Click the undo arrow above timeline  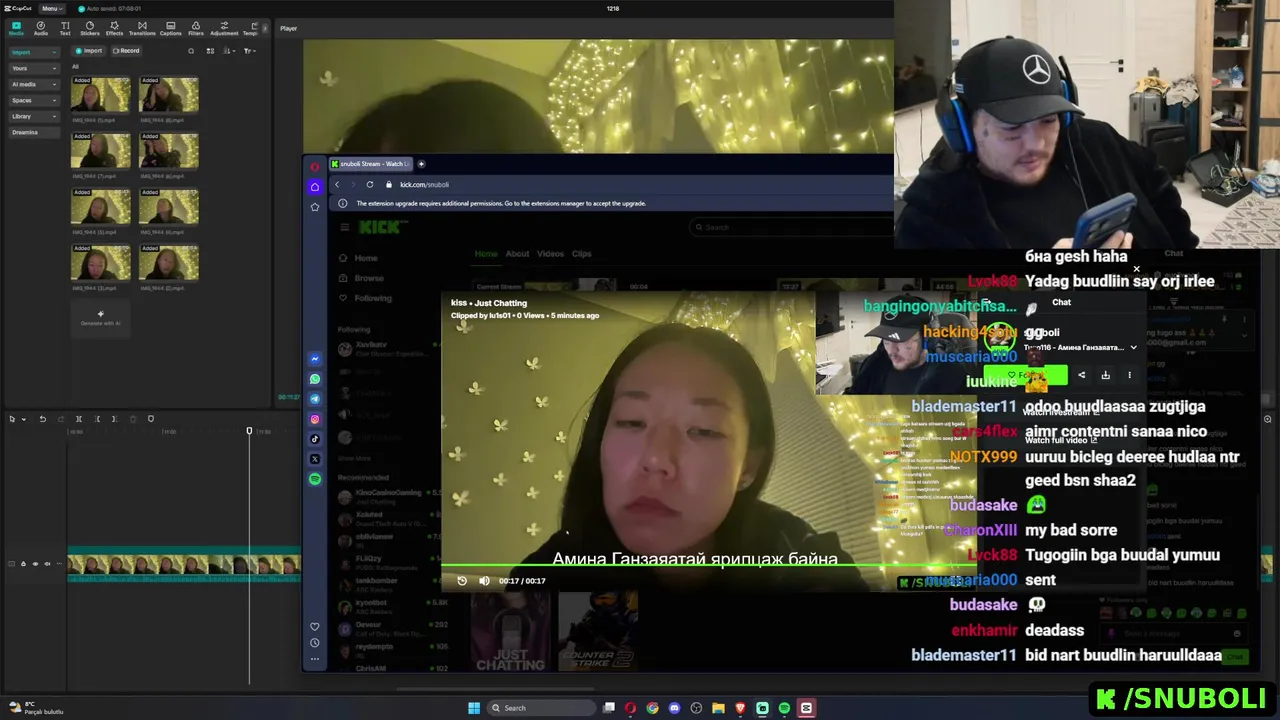click(42, 419)
